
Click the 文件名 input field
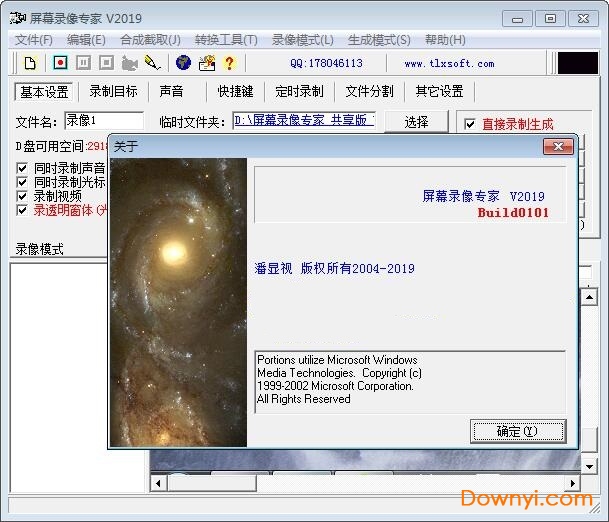(x=103, y=121)
